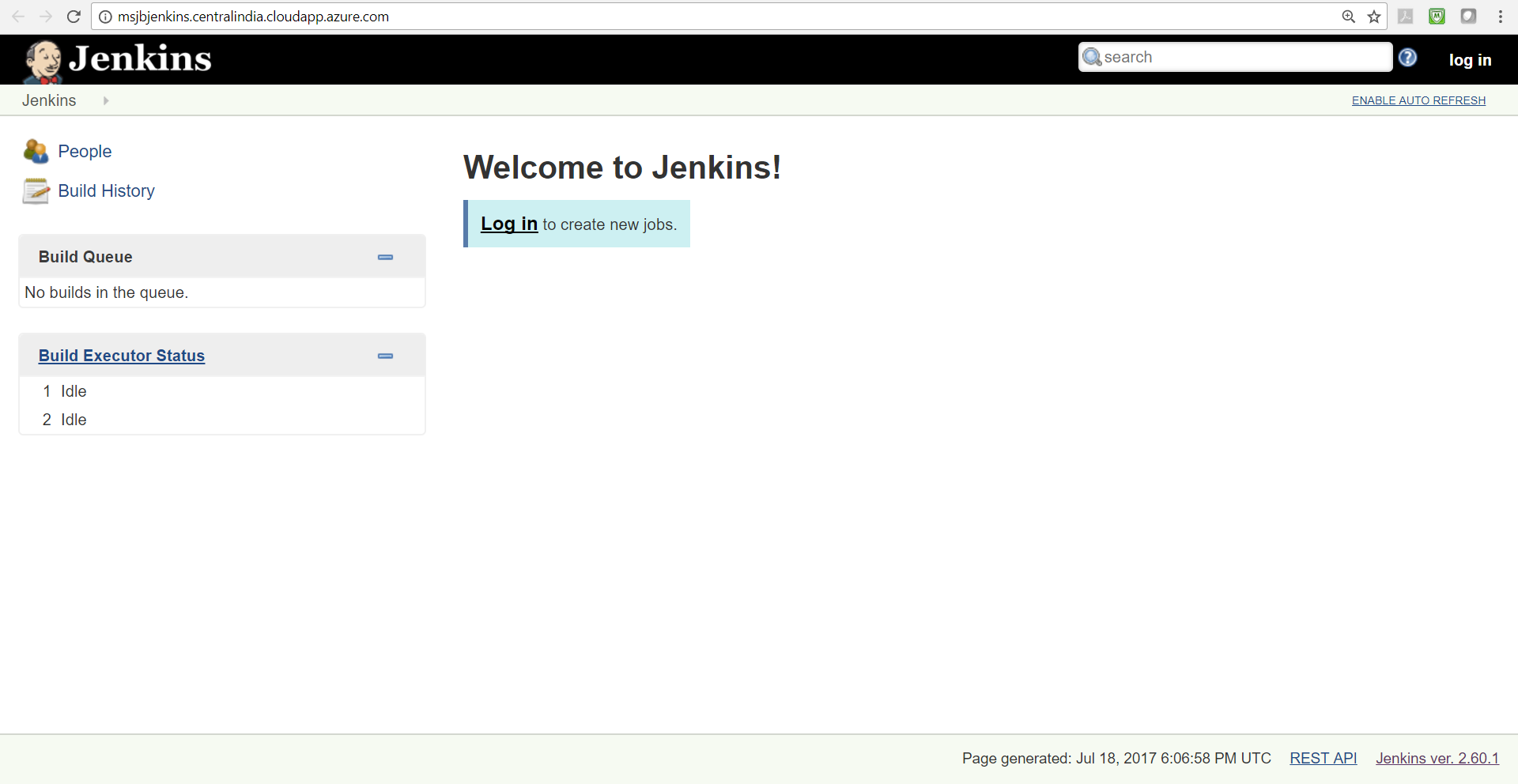Click the log in link in header
The height and width of the screenshot is (784, 1518).
[1470, 60]
